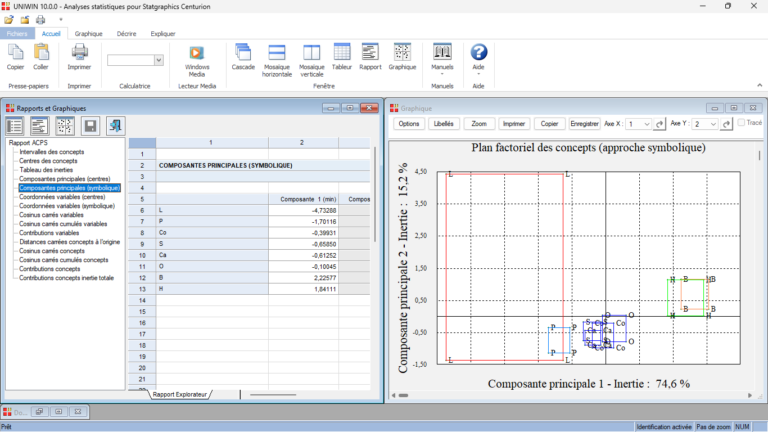Switch to the Accueil tab

pyautogui.click(x=51, y=34)
